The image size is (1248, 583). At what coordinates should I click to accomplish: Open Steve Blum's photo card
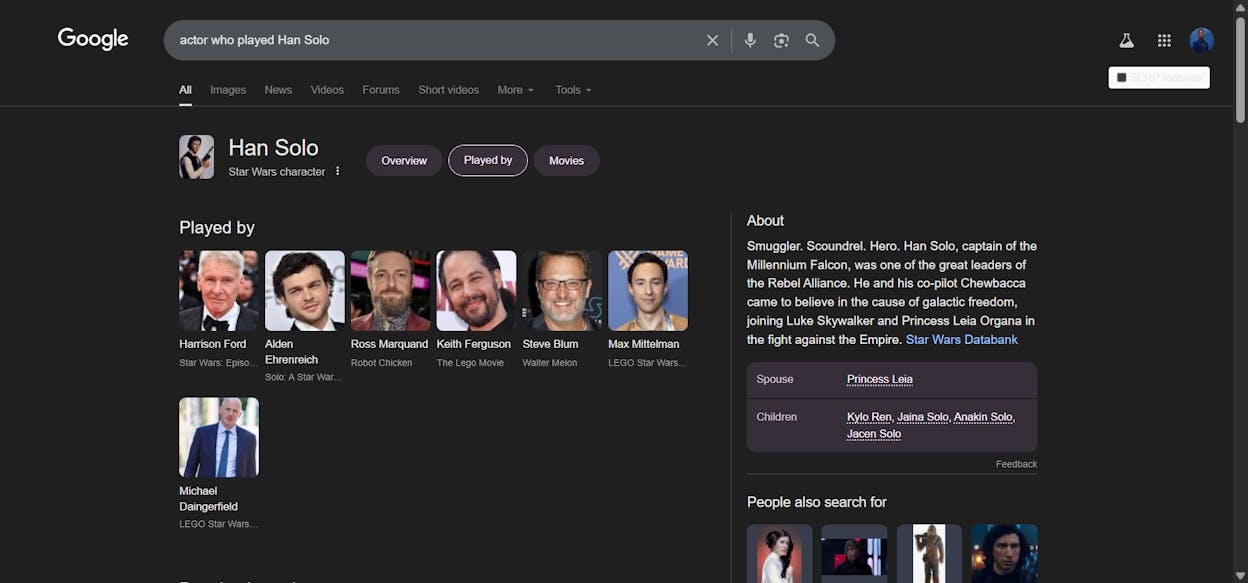tap(563, 291)
